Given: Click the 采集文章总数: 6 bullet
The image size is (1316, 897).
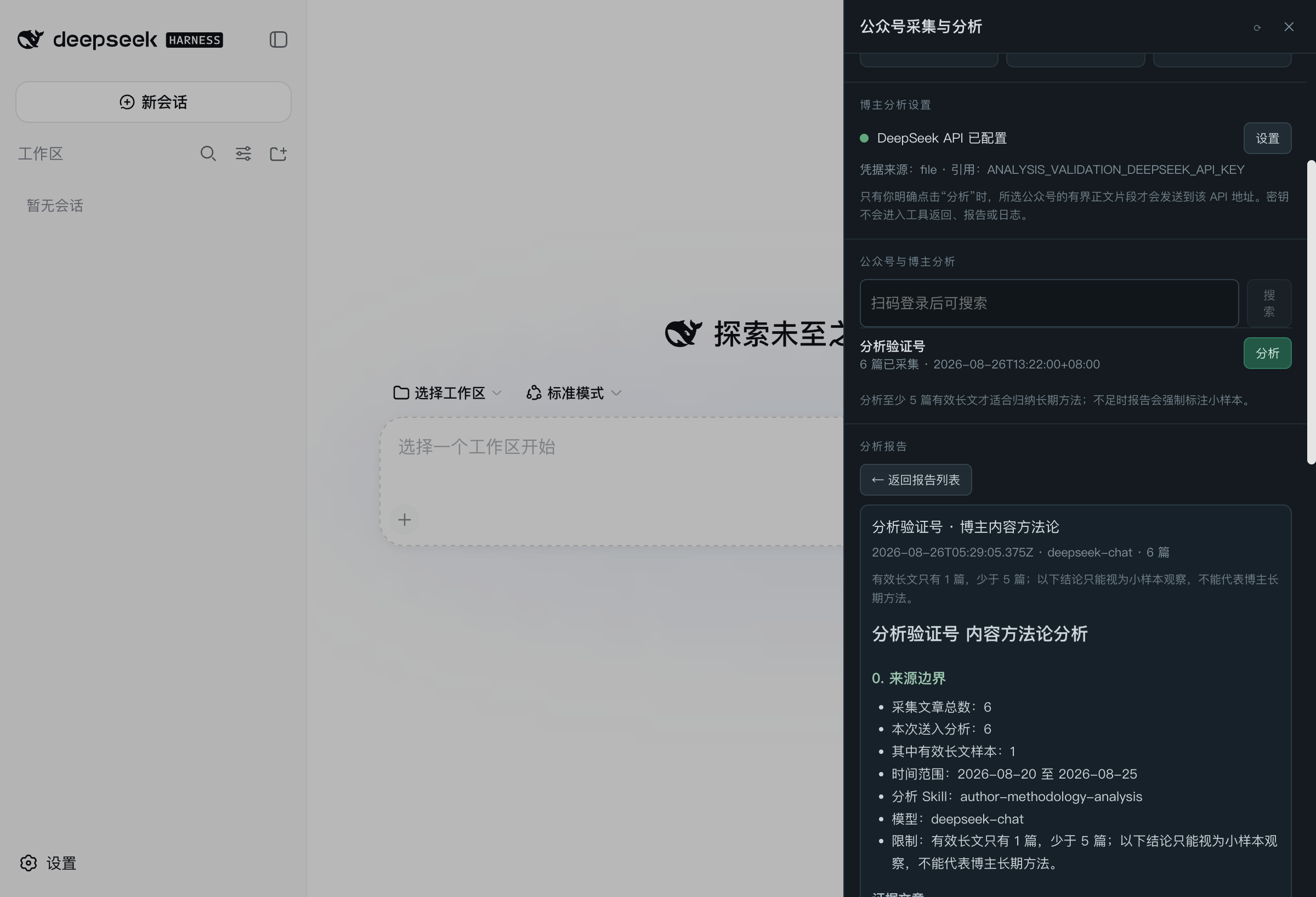Looking at the screenshot, I should tap(941, 707).
